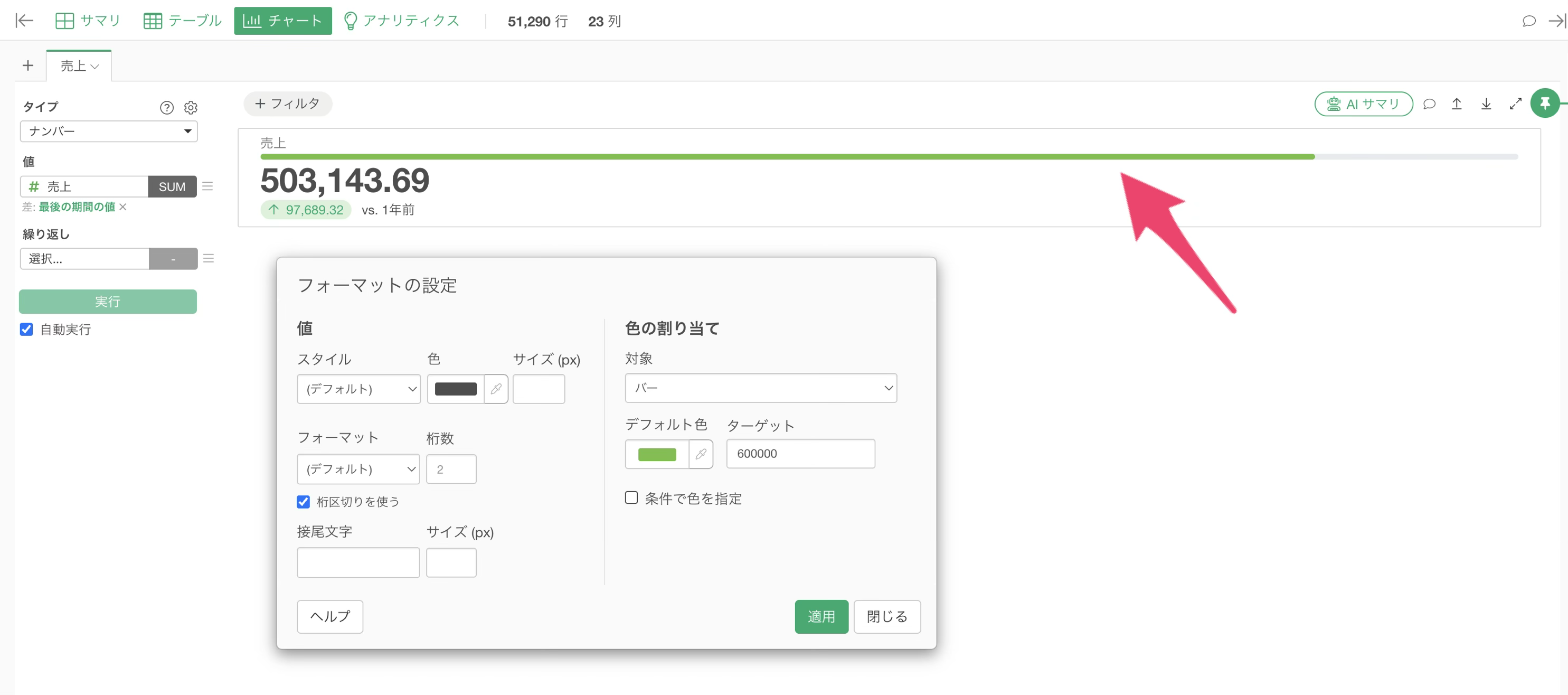The image size is (1568, 695).
Task: Open the 売上 value hamburger menu
Action: coord(207,186)
